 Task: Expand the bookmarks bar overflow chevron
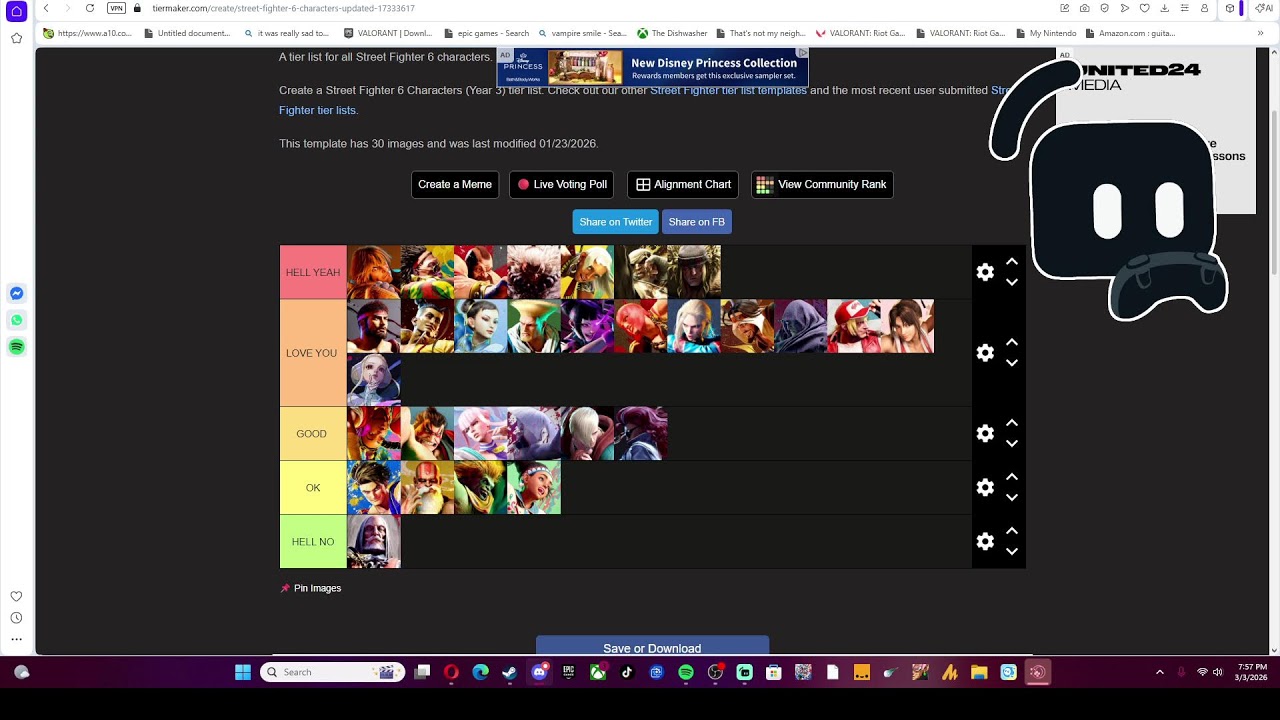point(1260,33)
